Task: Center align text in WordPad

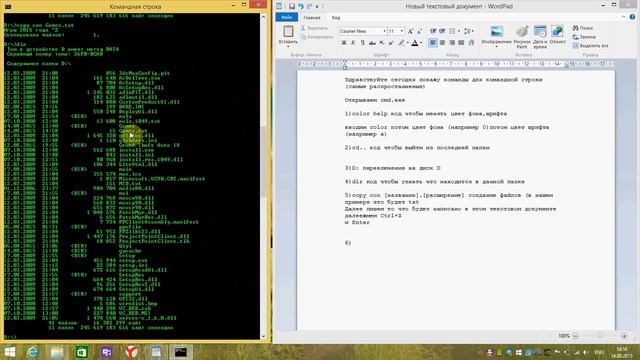Action: tap(442, 43)
